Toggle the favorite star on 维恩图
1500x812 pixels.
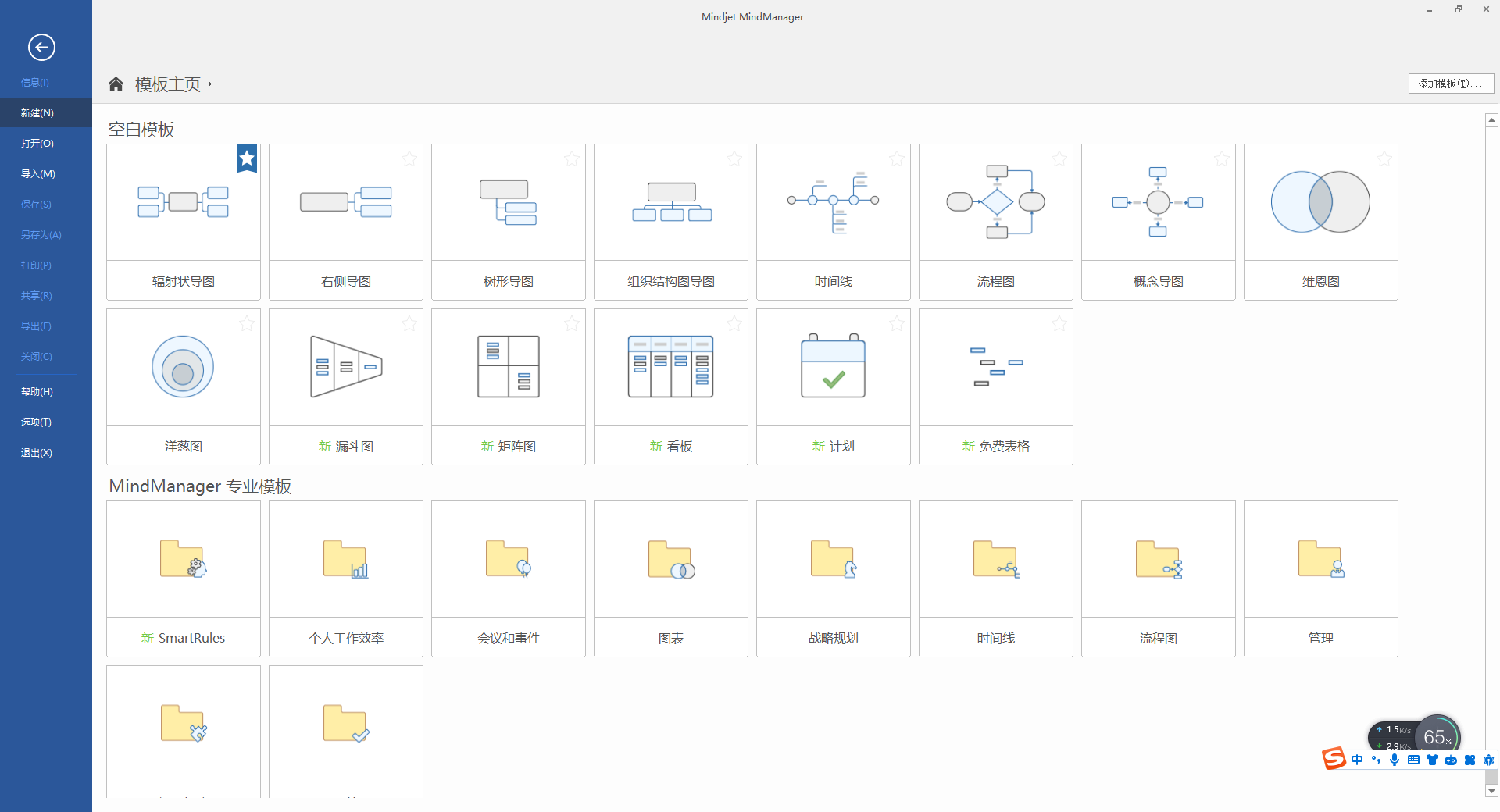(x=1384, y=159)
